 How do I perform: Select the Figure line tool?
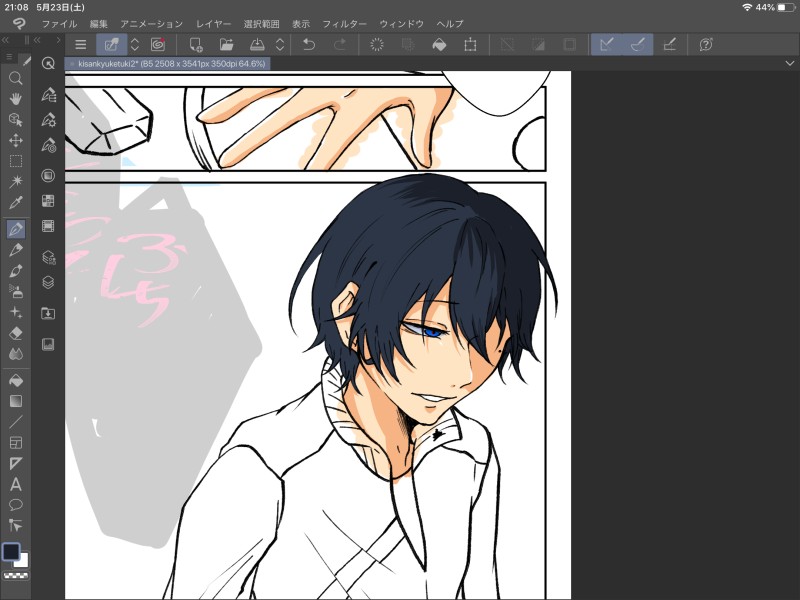[x=16, y=422]
